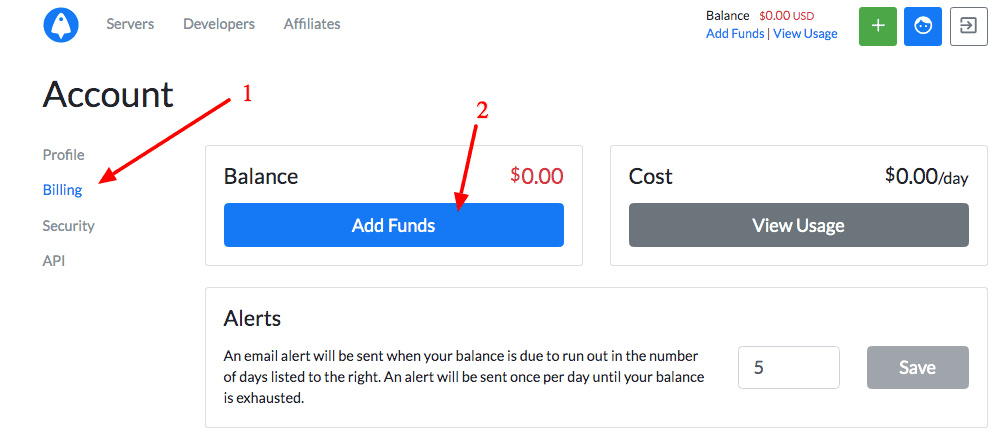Go to the Developers menu item

pyautogui.click(x=219, y=24)
